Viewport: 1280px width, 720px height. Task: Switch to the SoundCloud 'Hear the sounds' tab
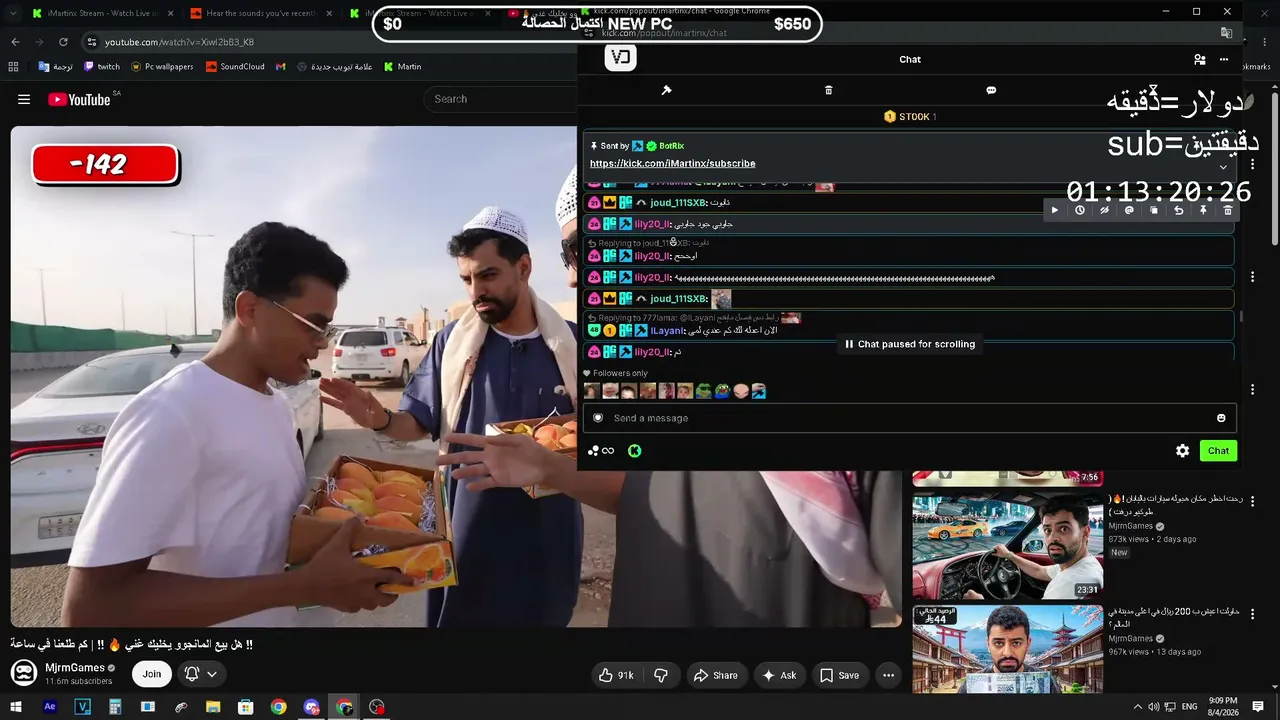[x=260, y=13]
